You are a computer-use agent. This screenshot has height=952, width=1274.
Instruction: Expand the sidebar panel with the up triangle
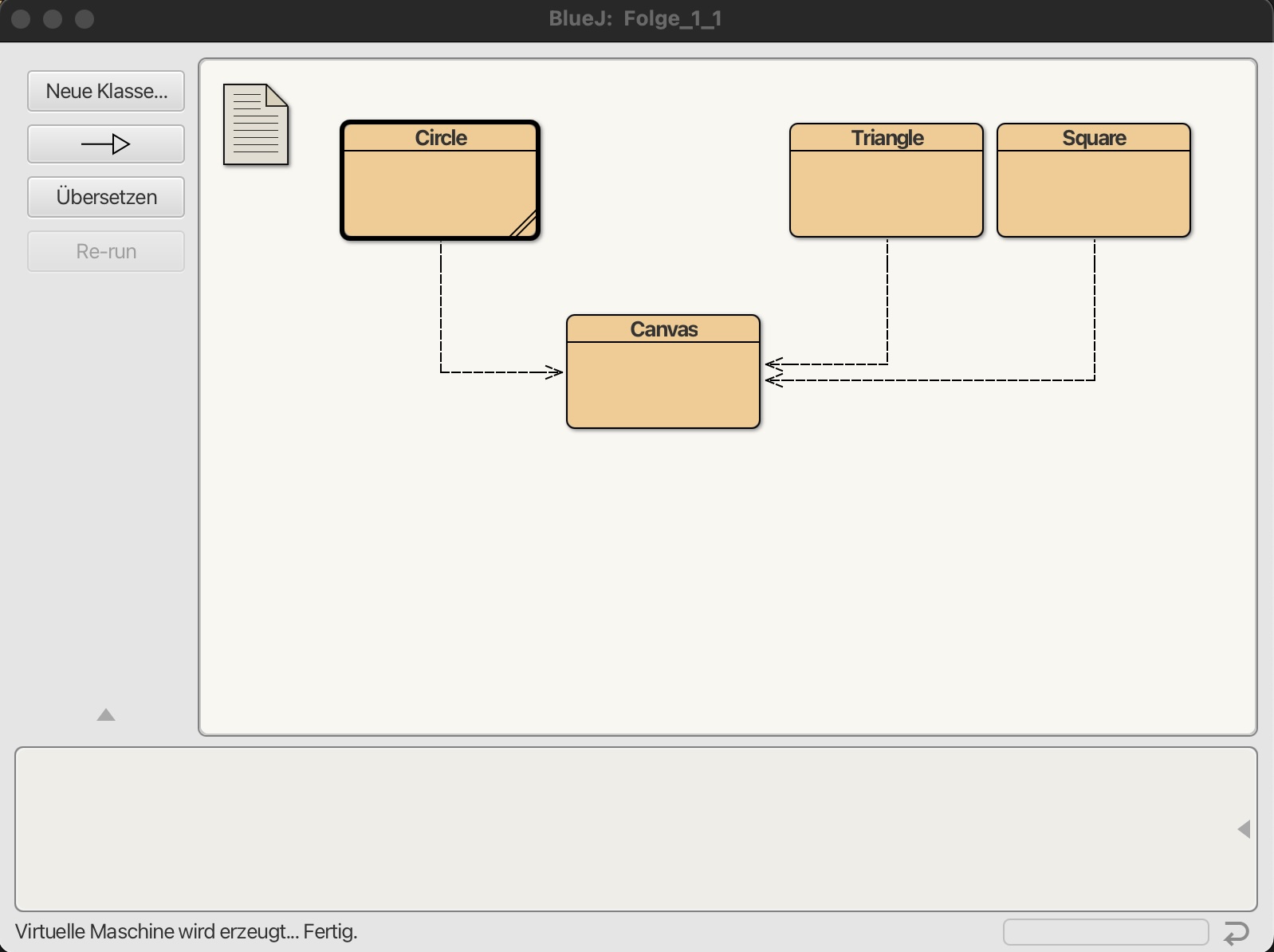[106, 715]
